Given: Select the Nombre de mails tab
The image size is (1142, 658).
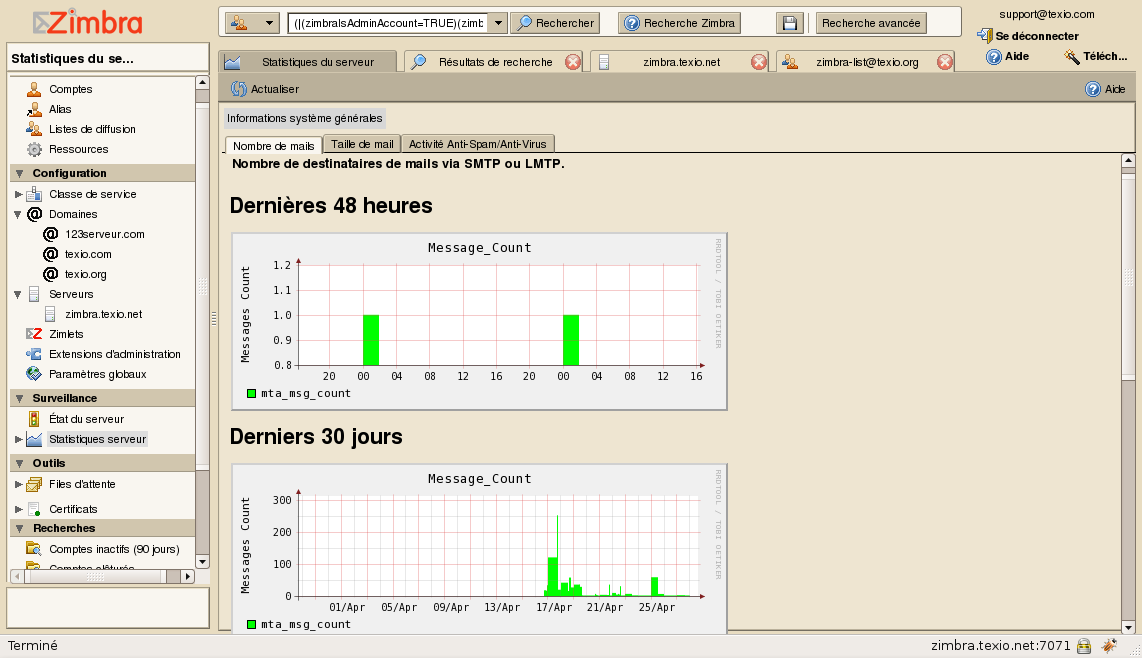Looking at the screenshot, I should 274,145.
